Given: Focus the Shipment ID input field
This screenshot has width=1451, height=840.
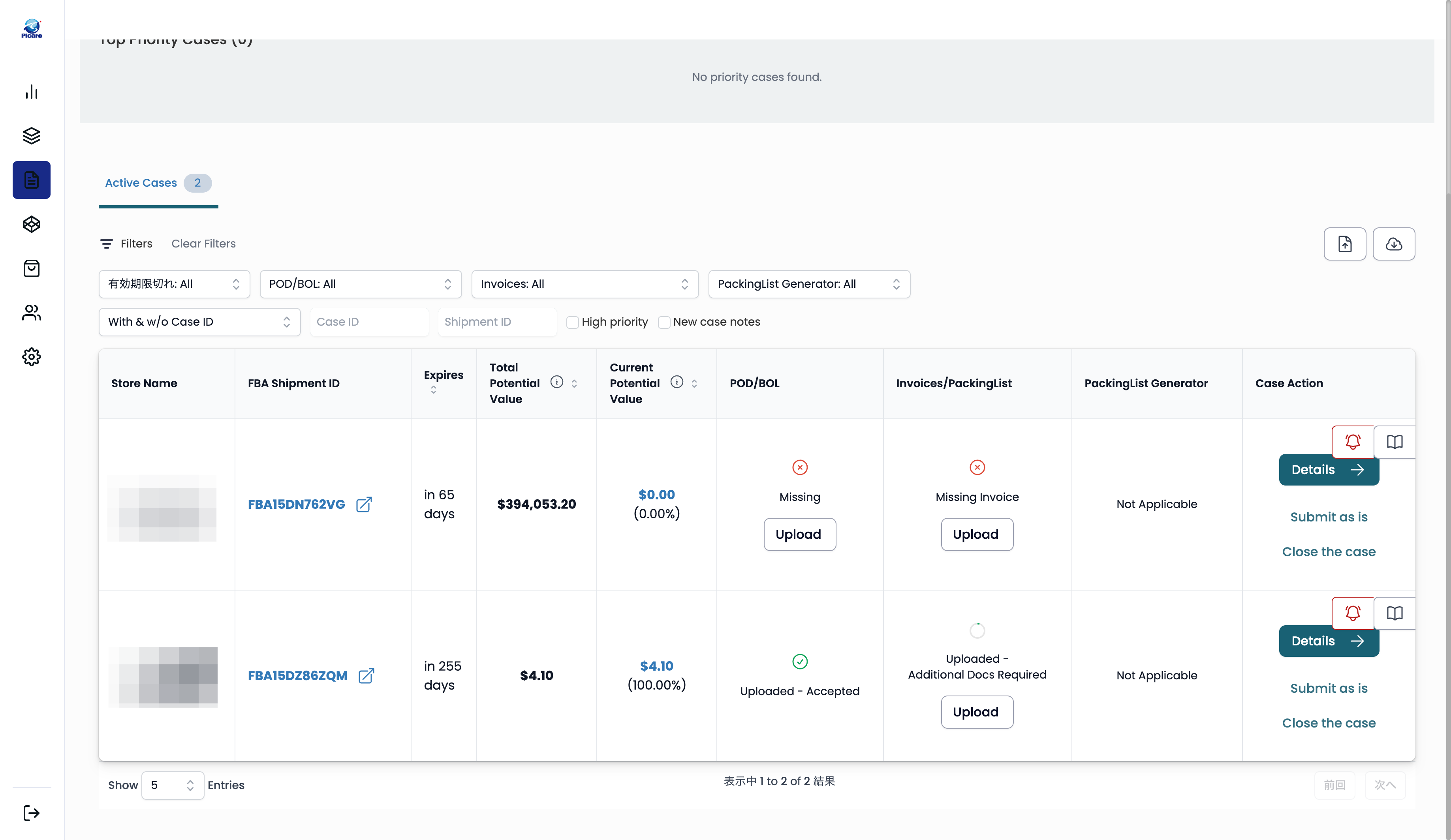Looking at the screenshot, I should coord(497,322).
